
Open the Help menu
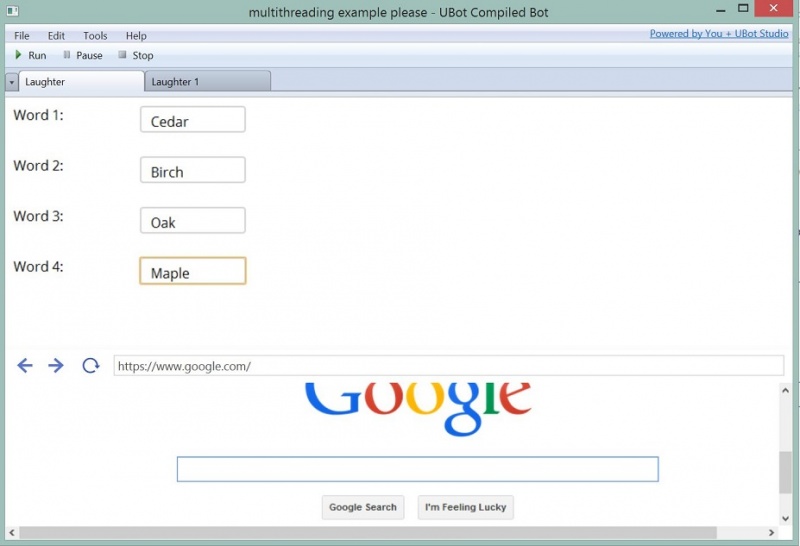pos(136,36)
